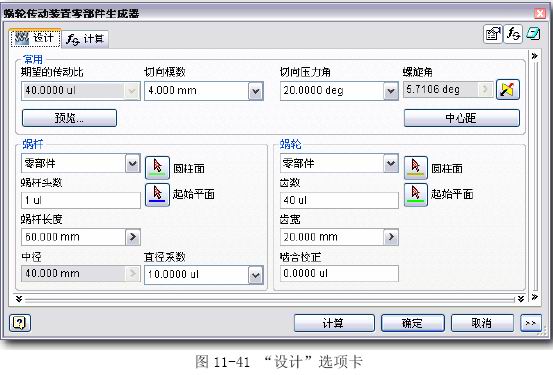The width and height of the screenshot is (553, 375).
Task: Open the help icon at bottom left
Action: pyautogui.click(x=20, y=323)
